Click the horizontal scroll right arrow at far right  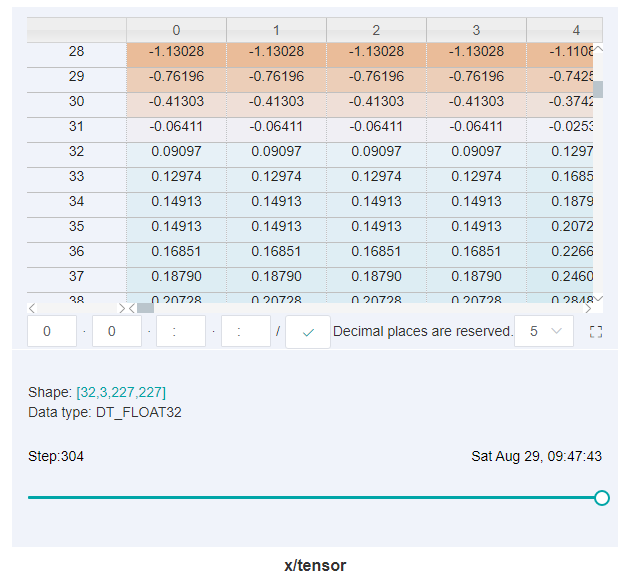(x=588, y=308)
